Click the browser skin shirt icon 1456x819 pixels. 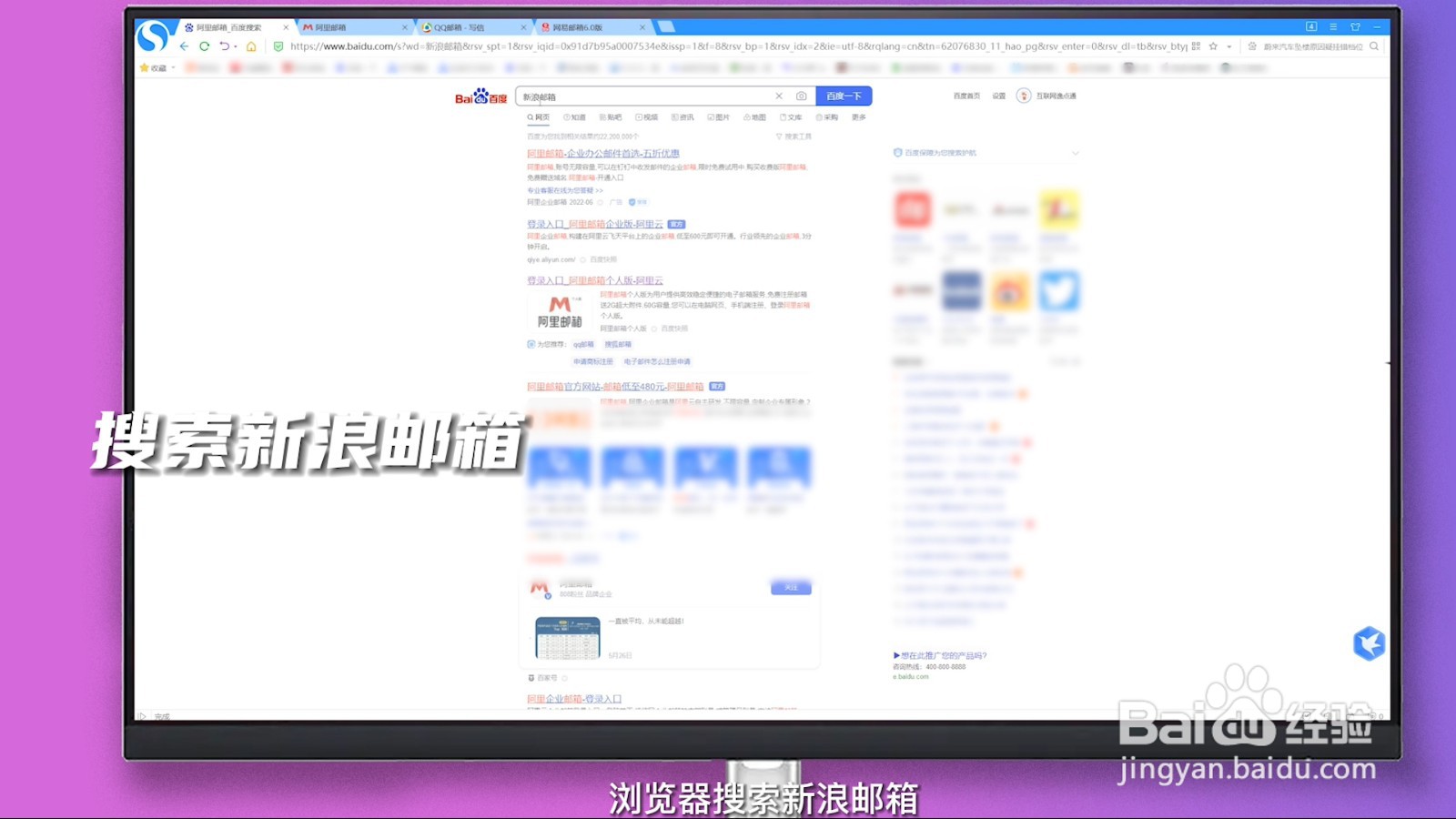point(1355,26)
